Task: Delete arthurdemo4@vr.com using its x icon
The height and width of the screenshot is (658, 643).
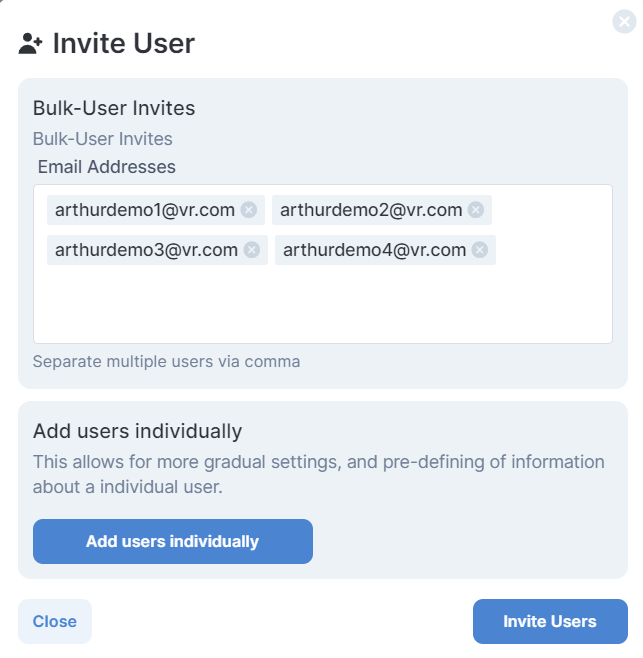Action: [480, 250]
